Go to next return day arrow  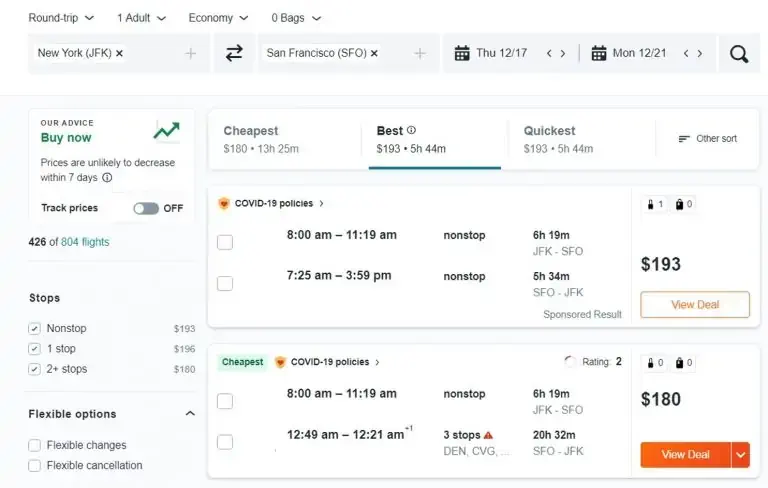pos(700,53)
